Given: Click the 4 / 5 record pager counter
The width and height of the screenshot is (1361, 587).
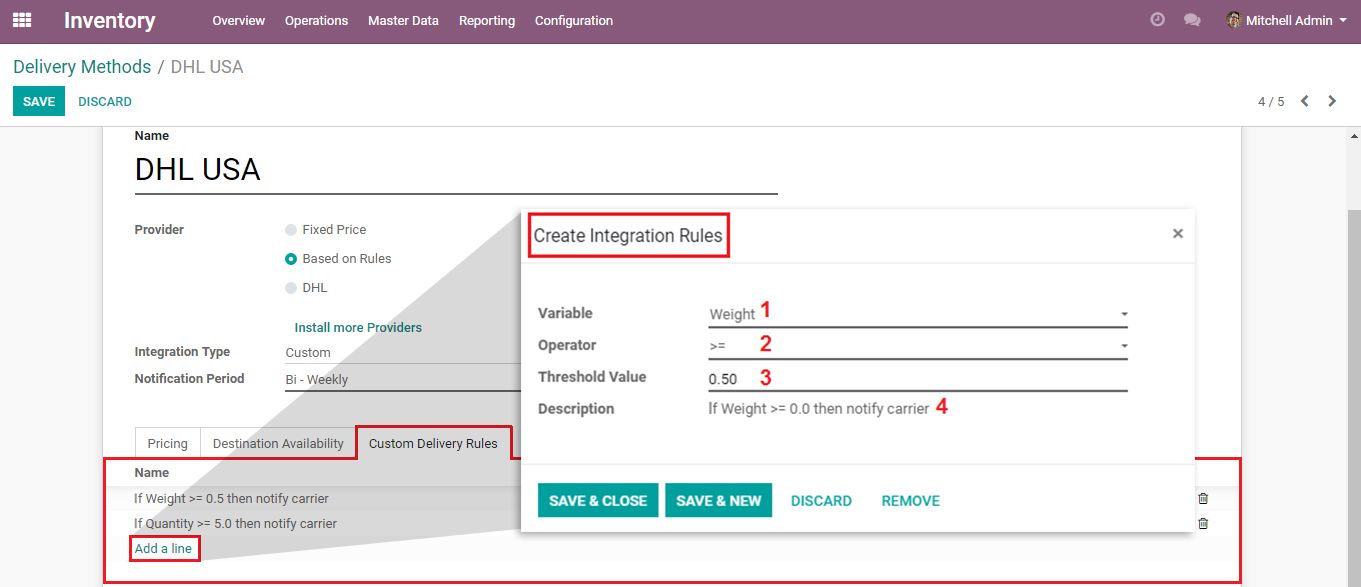Looking at the screenshot, I should click(1271, 102).
